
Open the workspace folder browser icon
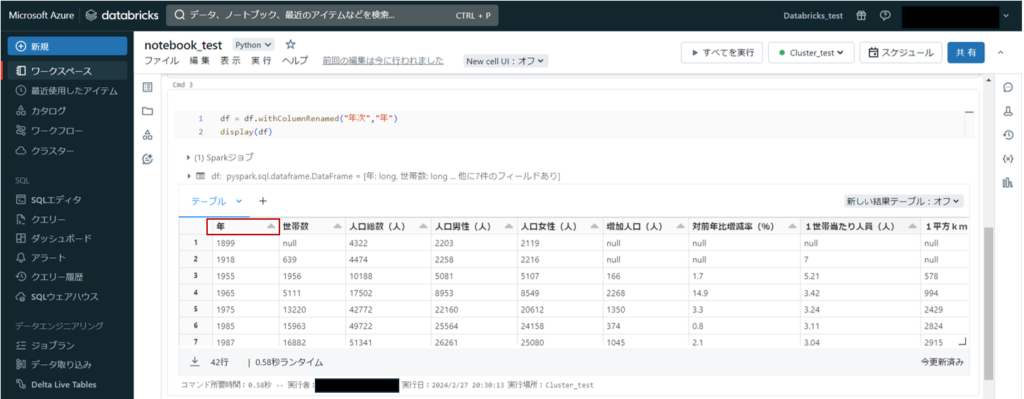click(148, 111)
